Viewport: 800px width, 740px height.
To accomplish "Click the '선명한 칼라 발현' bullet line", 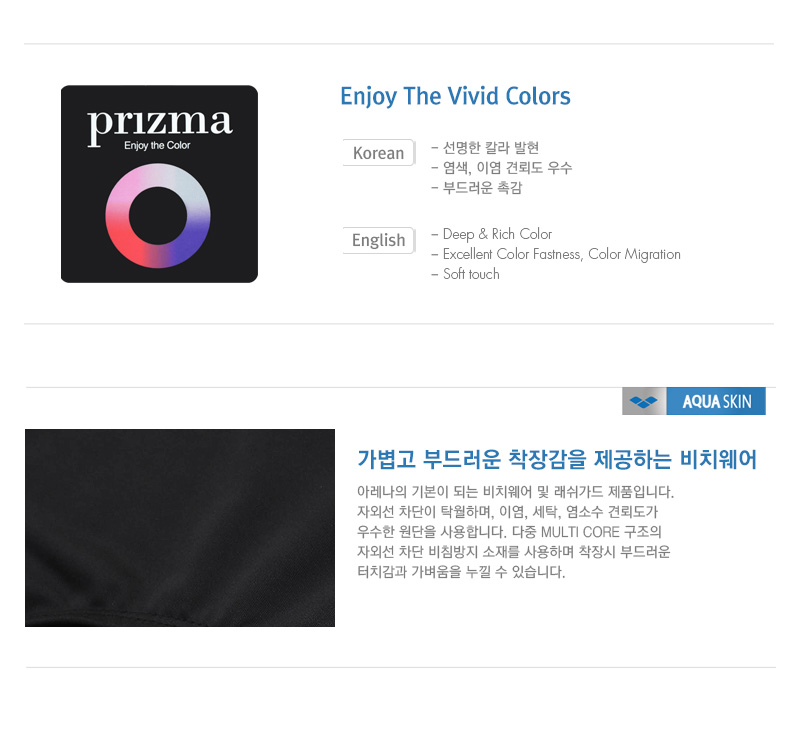I will [x=485, y=148].
